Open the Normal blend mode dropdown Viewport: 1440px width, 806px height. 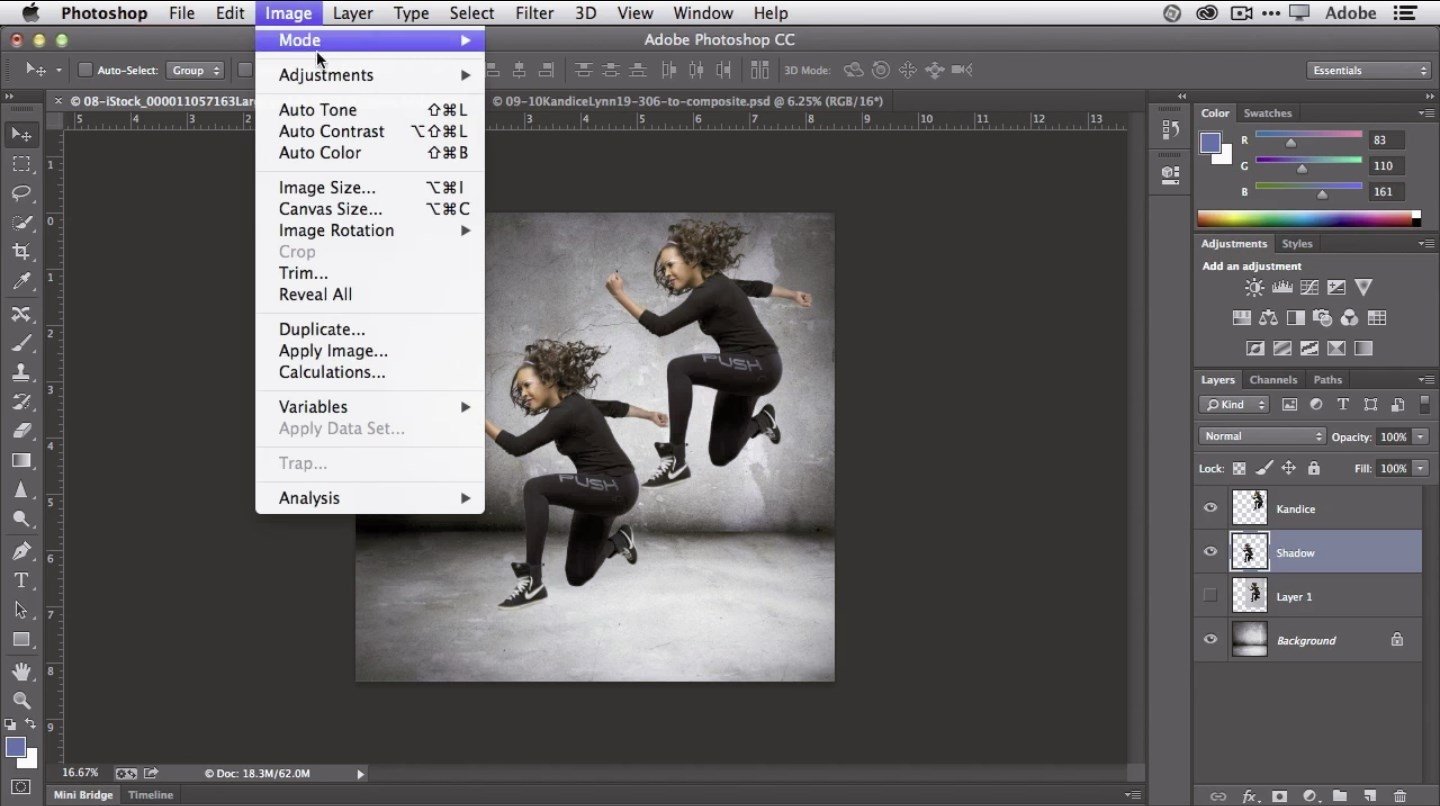(x=1262, y=436)
